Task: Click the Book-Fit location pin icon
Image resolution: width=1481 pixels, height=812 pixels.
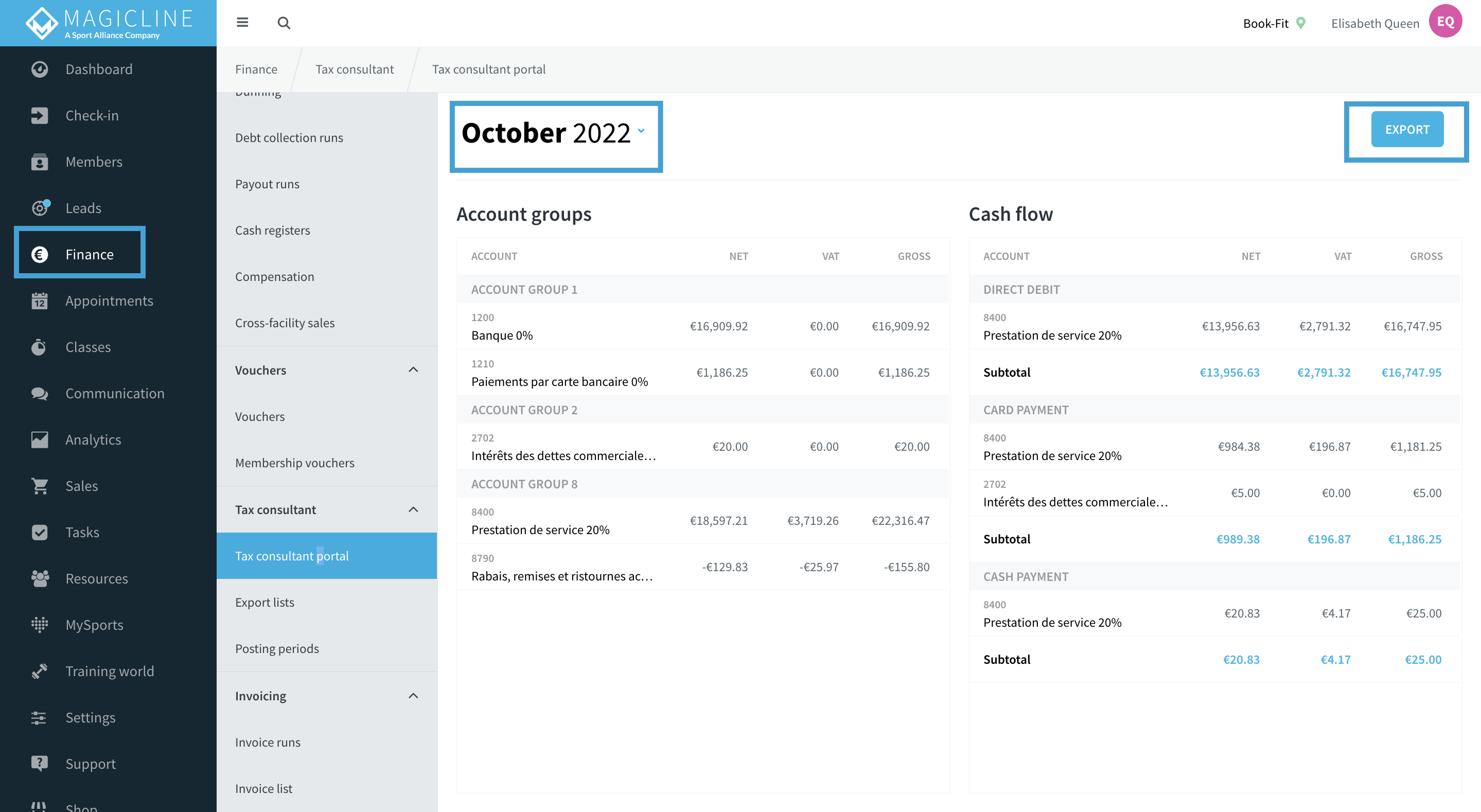Action: tap(1300, 23)
